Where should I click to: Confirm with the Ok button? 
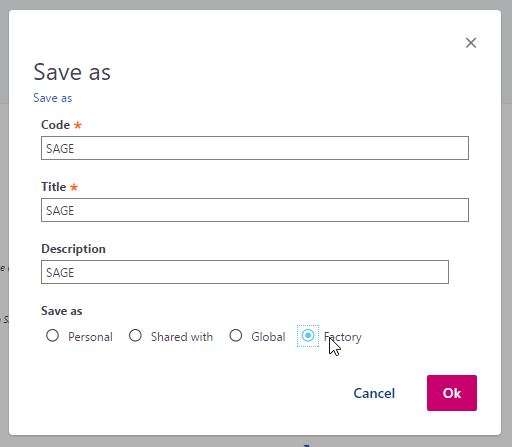[x=452, y=393]
